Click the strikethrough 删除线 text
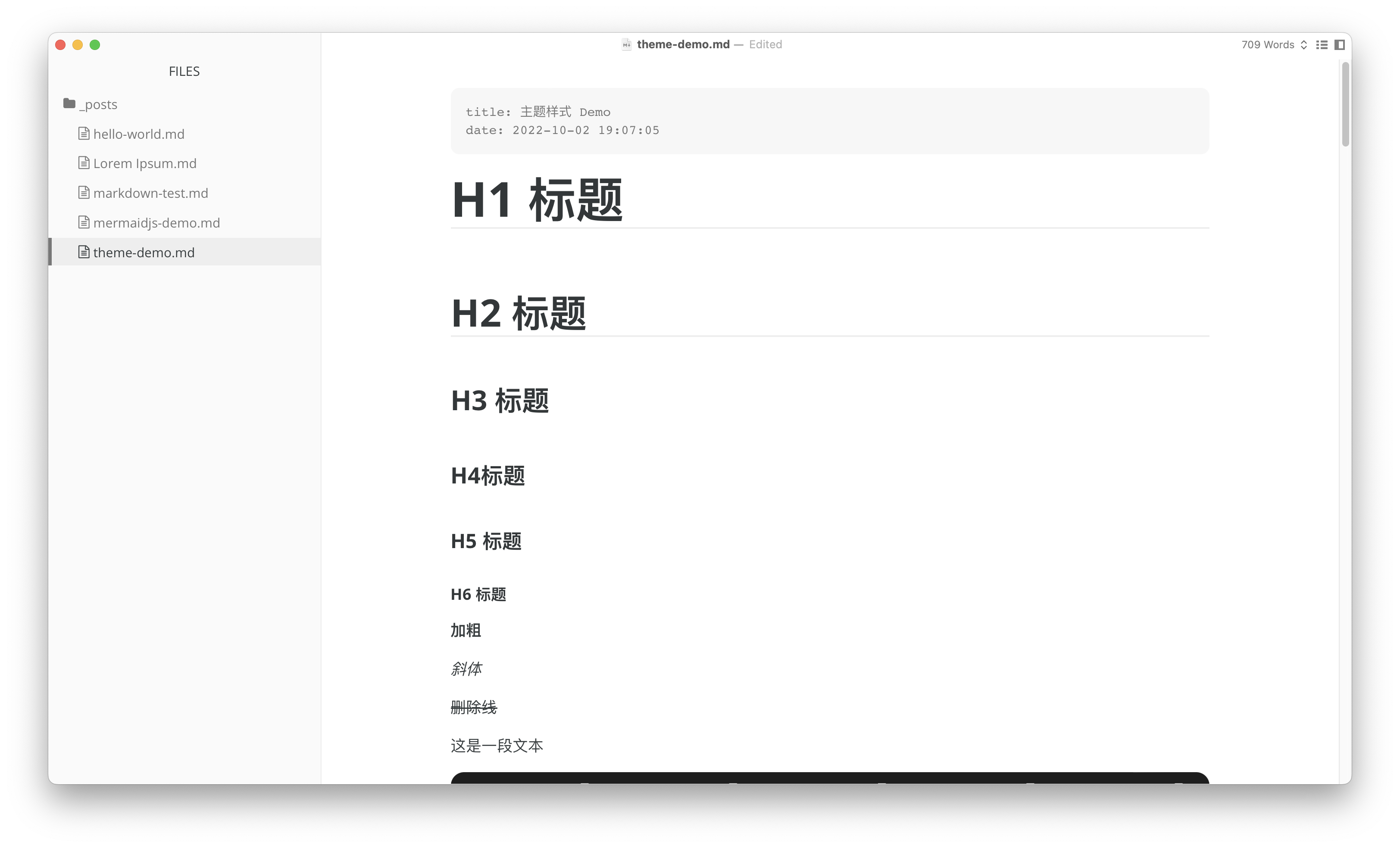 point(474,707)
